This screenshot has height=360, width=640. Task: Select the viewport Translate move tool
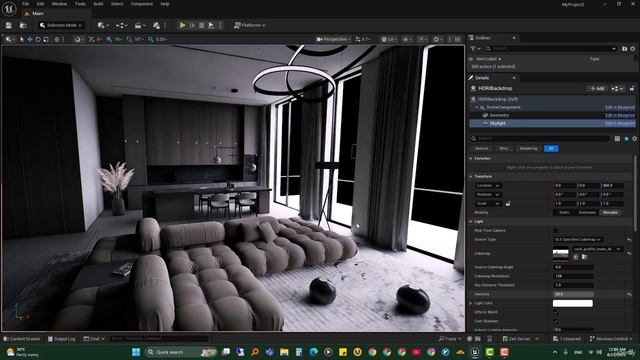[30, 39]
